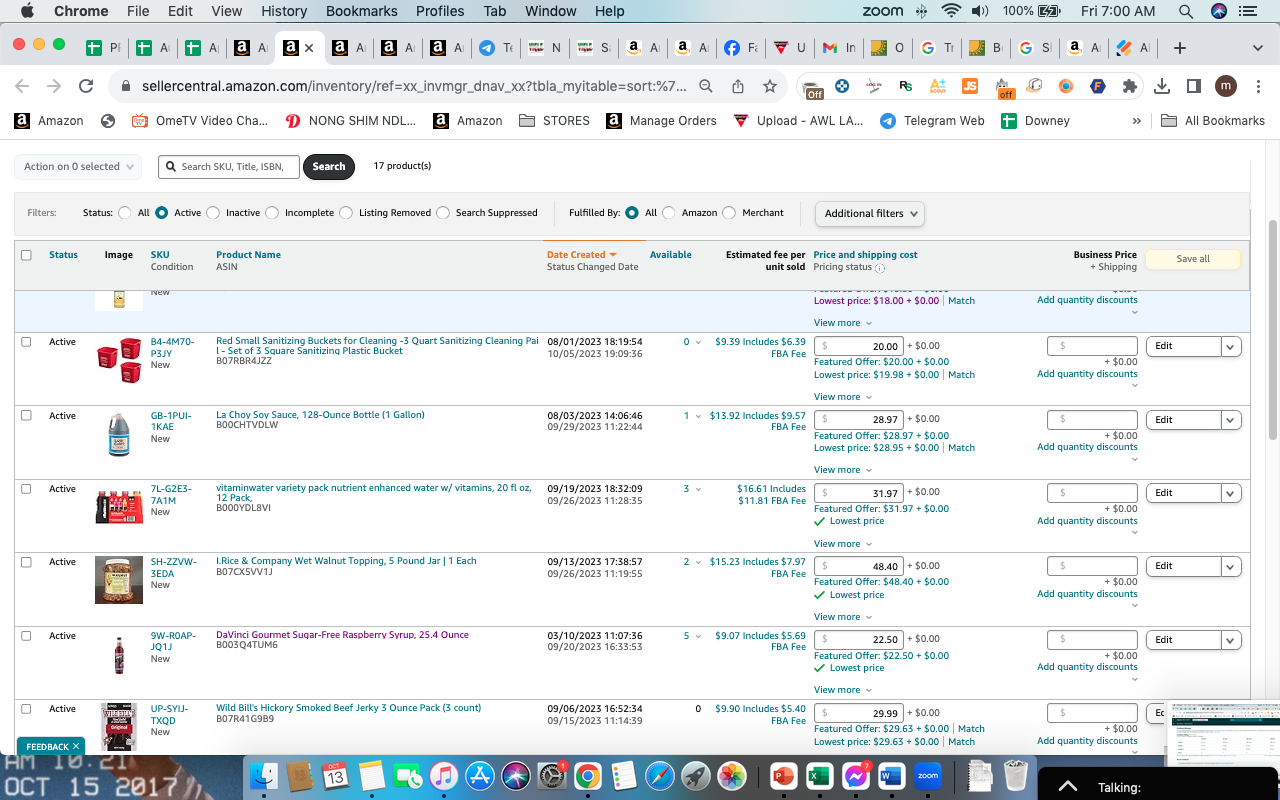The height and width of the screenshot is (800, 1280).
Task: Open the App Store in the Dock
Action: pos(480,776)
